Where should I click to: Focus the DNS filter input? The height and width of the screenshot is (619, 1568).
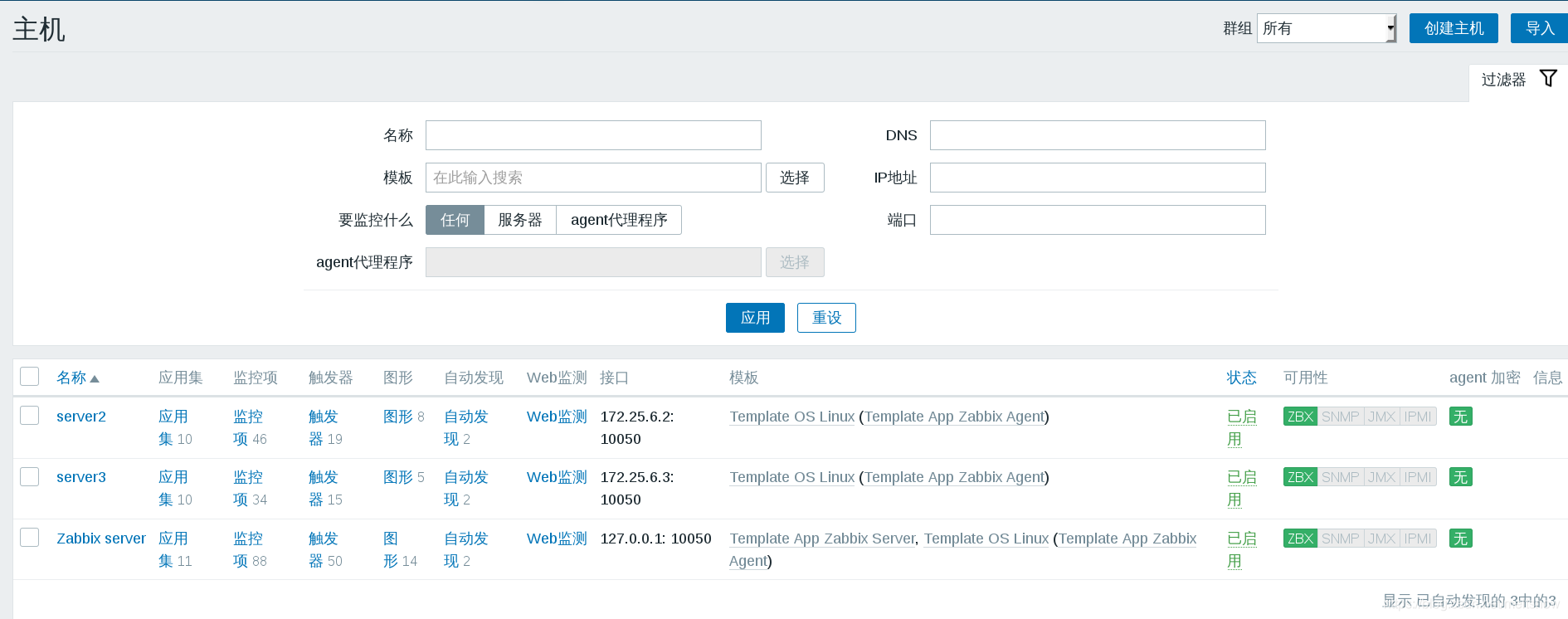1098,135
